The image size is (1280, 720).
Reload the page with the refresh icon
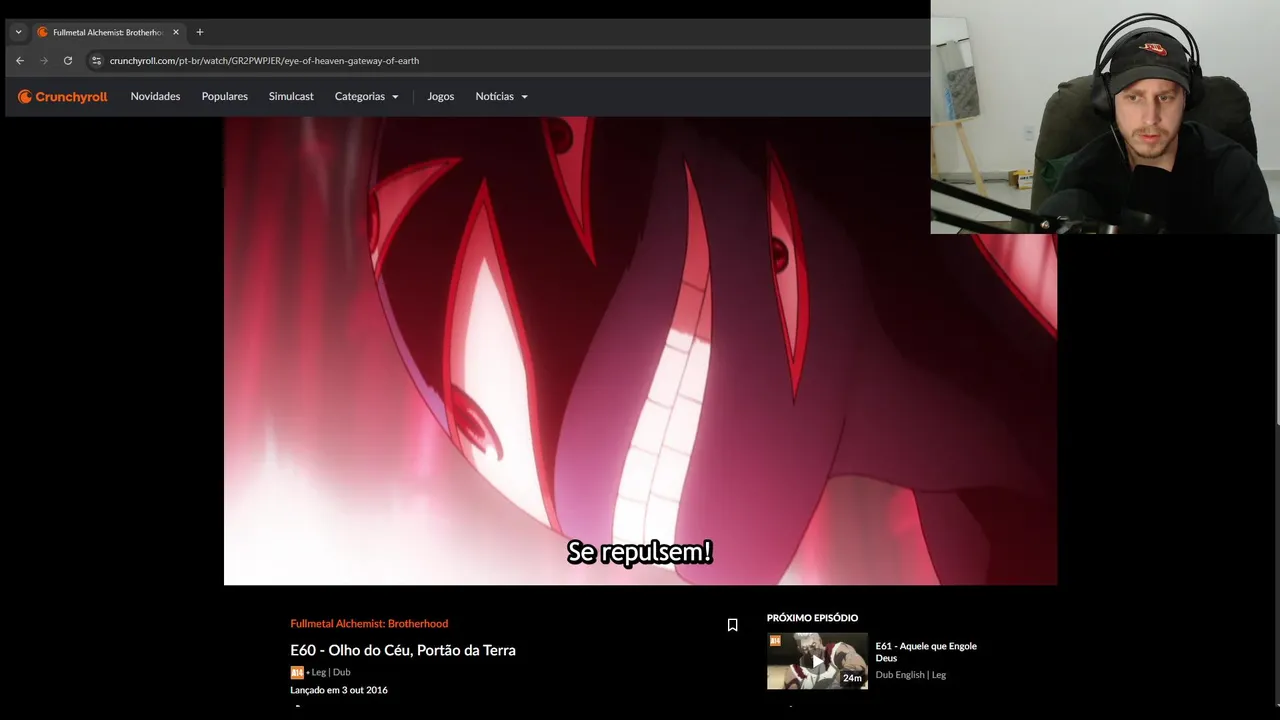(x=68, y=61)
